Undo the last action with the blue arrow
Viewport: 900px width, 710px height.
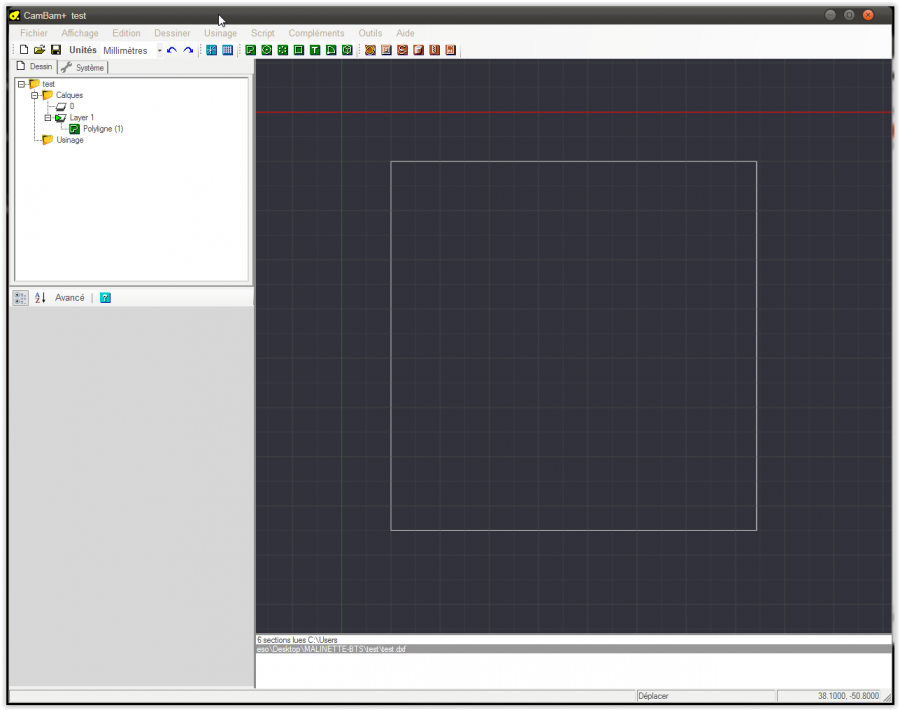tap(172, 50)
